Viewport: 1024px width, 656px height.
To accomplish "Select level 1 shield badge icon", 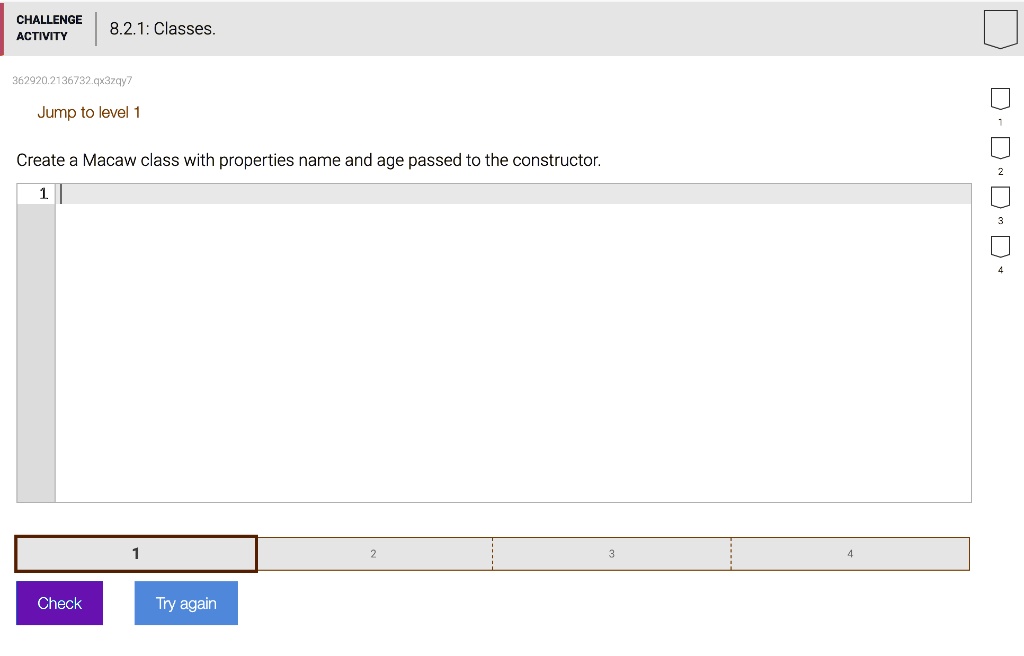I will pos(1000,99).
